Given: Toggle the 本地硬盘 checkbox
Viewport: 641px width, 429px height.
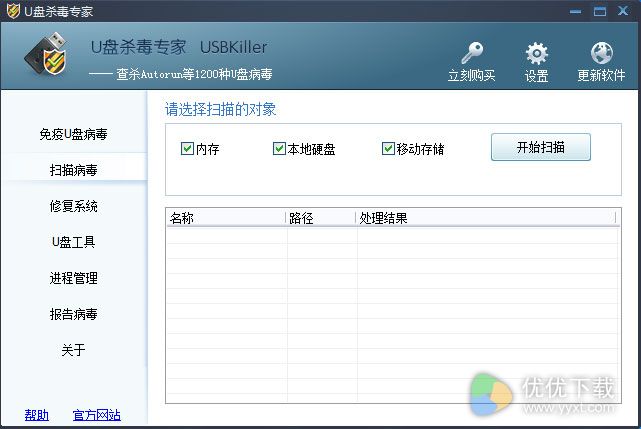Looking at the screenshot, I should (x=279, y=148).
